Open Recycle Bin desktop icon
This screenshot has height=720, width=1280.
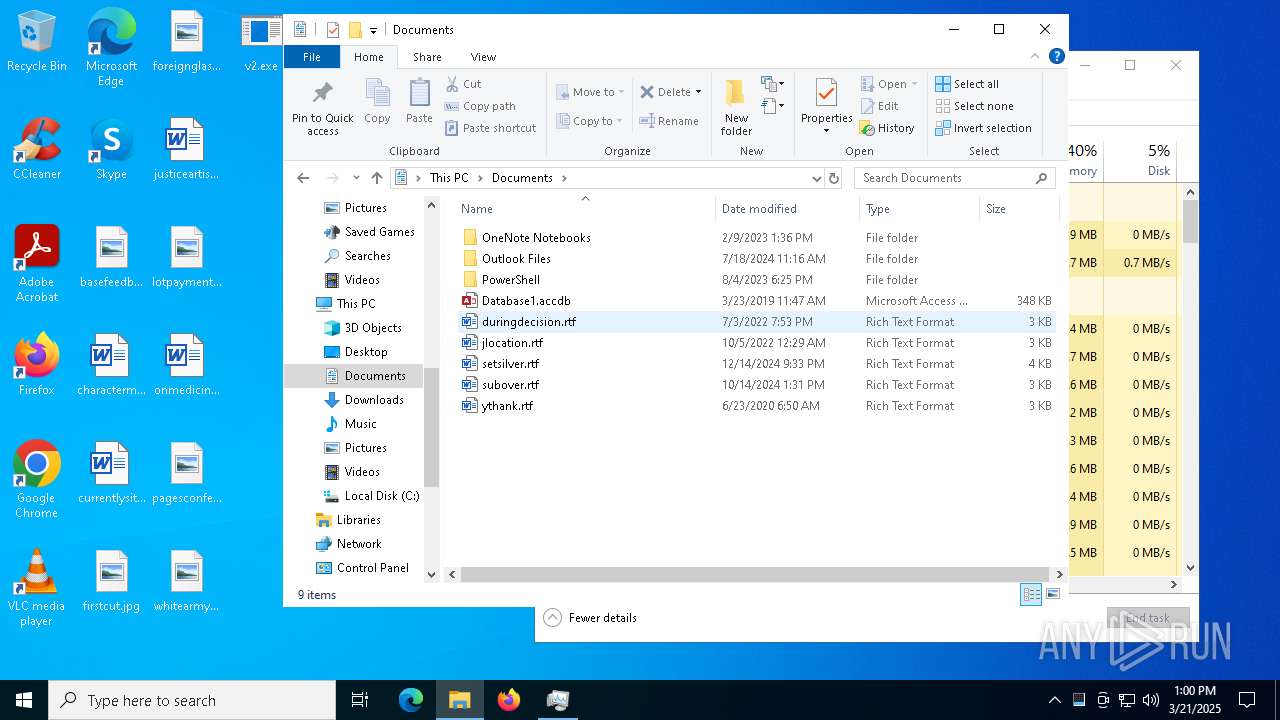pyautogui.click(x=36, y=41)
